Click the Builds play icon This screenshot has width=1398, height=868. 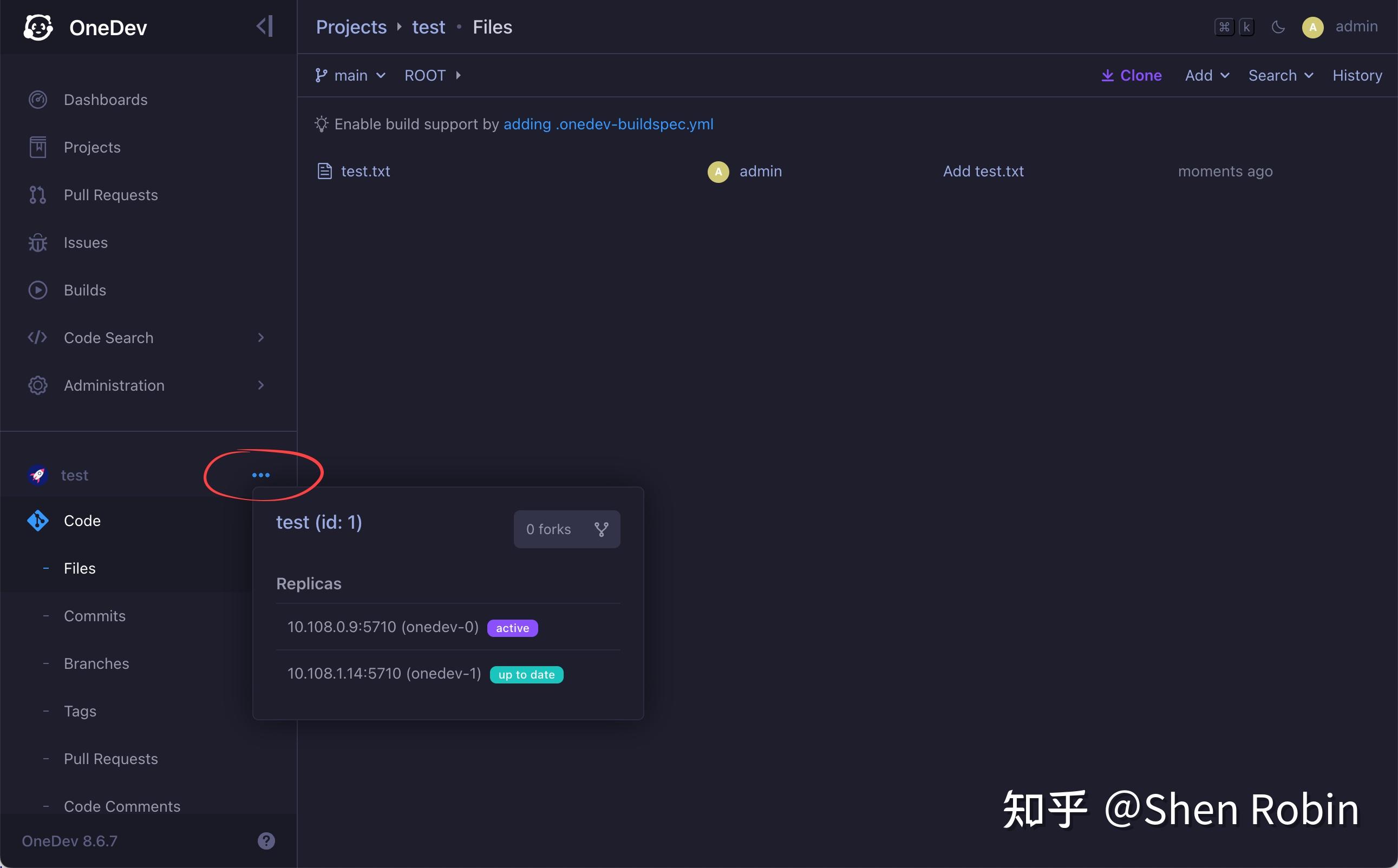click(37, 290)
